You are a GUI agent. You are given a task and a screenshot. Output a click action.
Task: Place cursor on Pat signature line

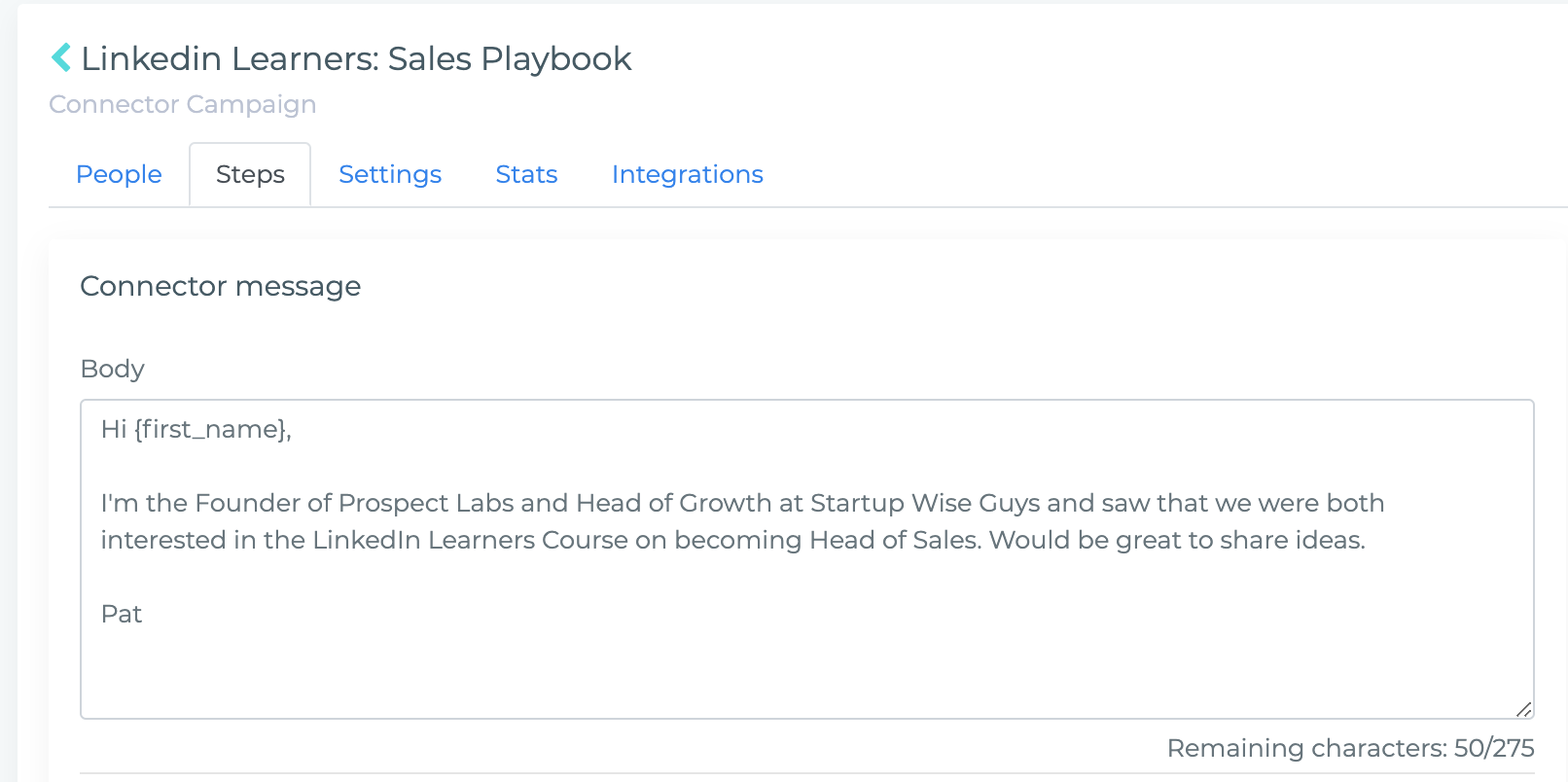[x=122, y=614]
